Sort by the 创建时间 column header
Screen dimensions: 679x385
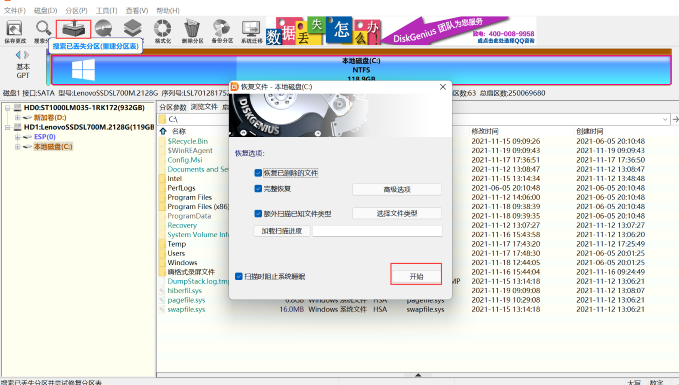point(589,131)
